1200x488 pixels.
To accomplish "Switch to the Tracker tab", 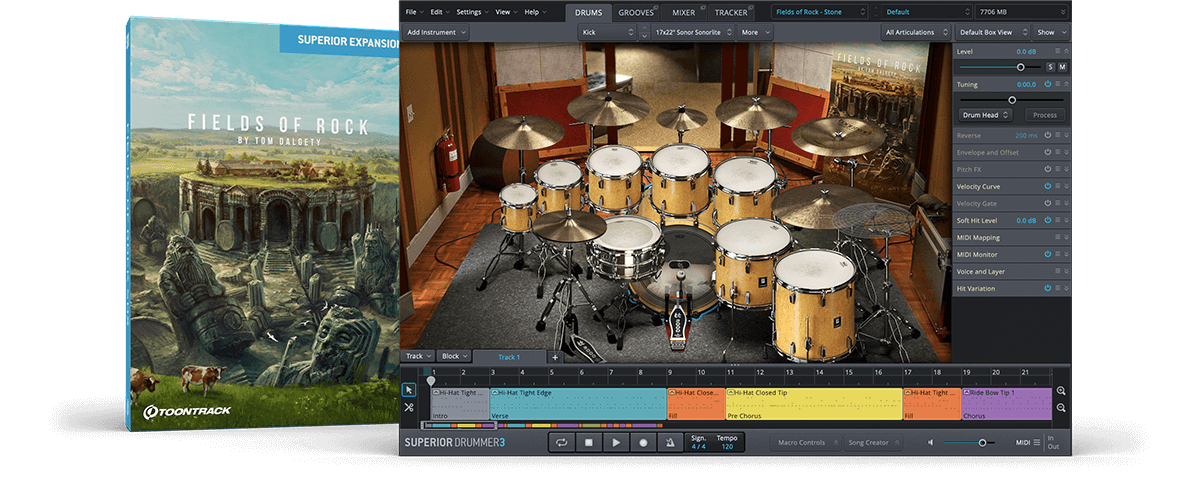I will point(732,12).
